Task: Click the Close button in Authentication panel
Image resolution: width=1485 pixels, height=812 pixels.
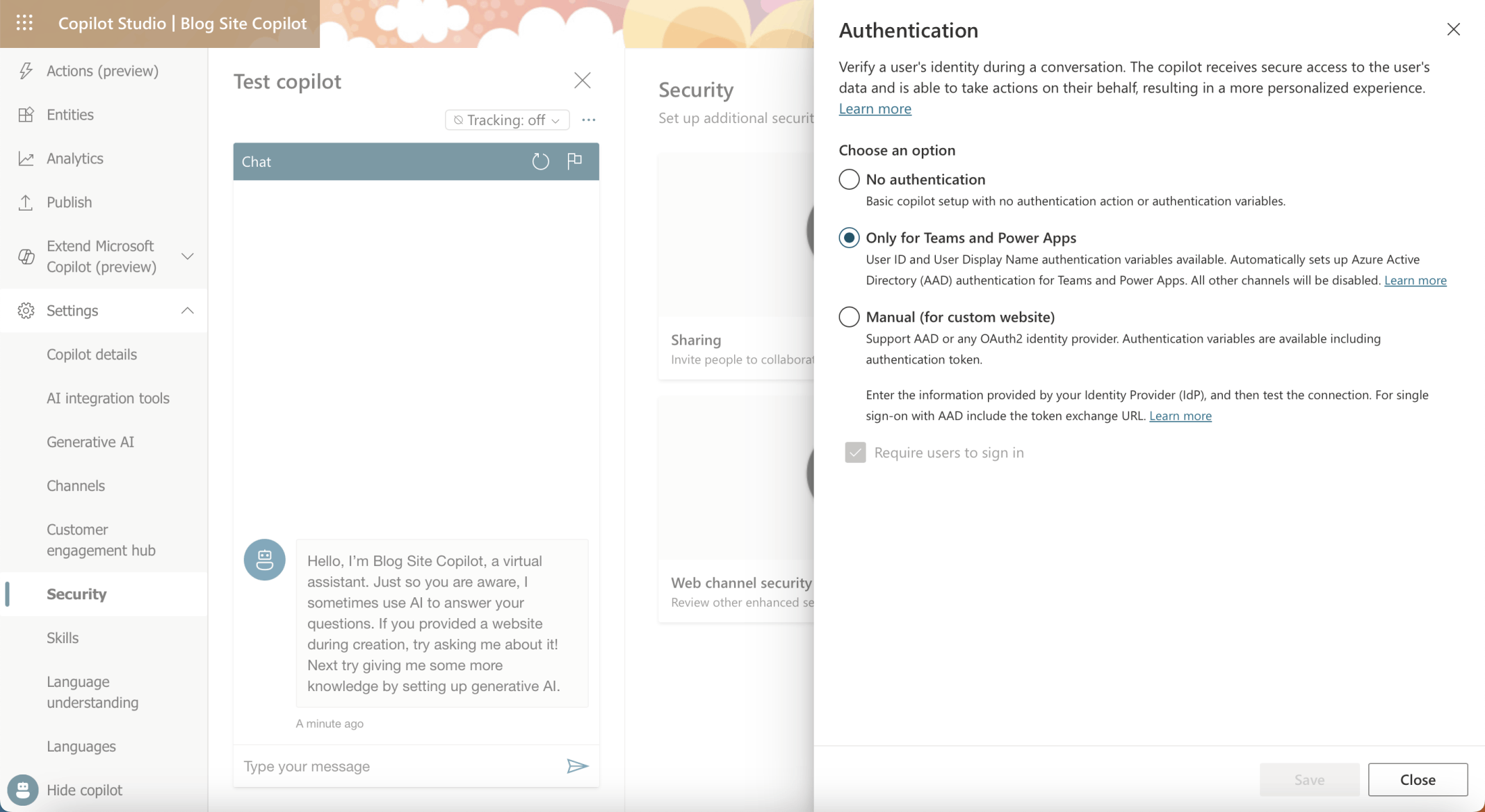Action: tap(1417, 779)
